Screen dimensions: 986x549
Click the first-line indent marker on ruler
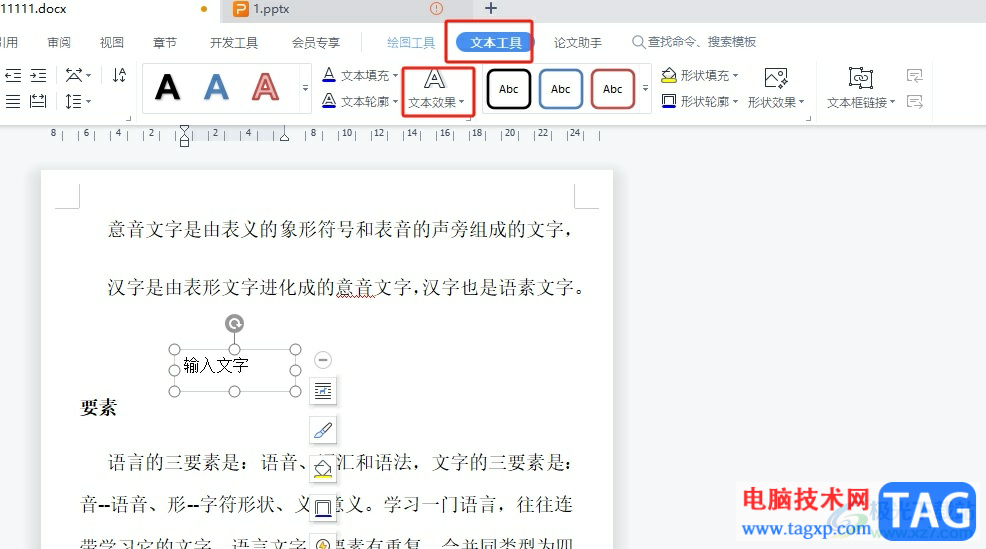click(184, 130)
